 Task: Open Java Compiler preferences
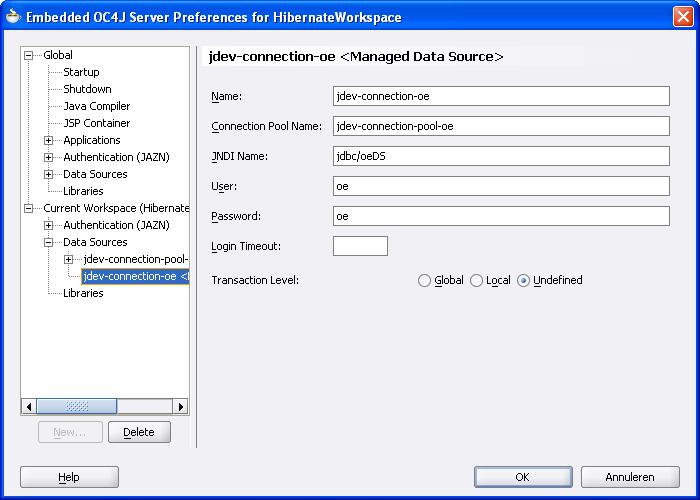(x=96, y=106)
